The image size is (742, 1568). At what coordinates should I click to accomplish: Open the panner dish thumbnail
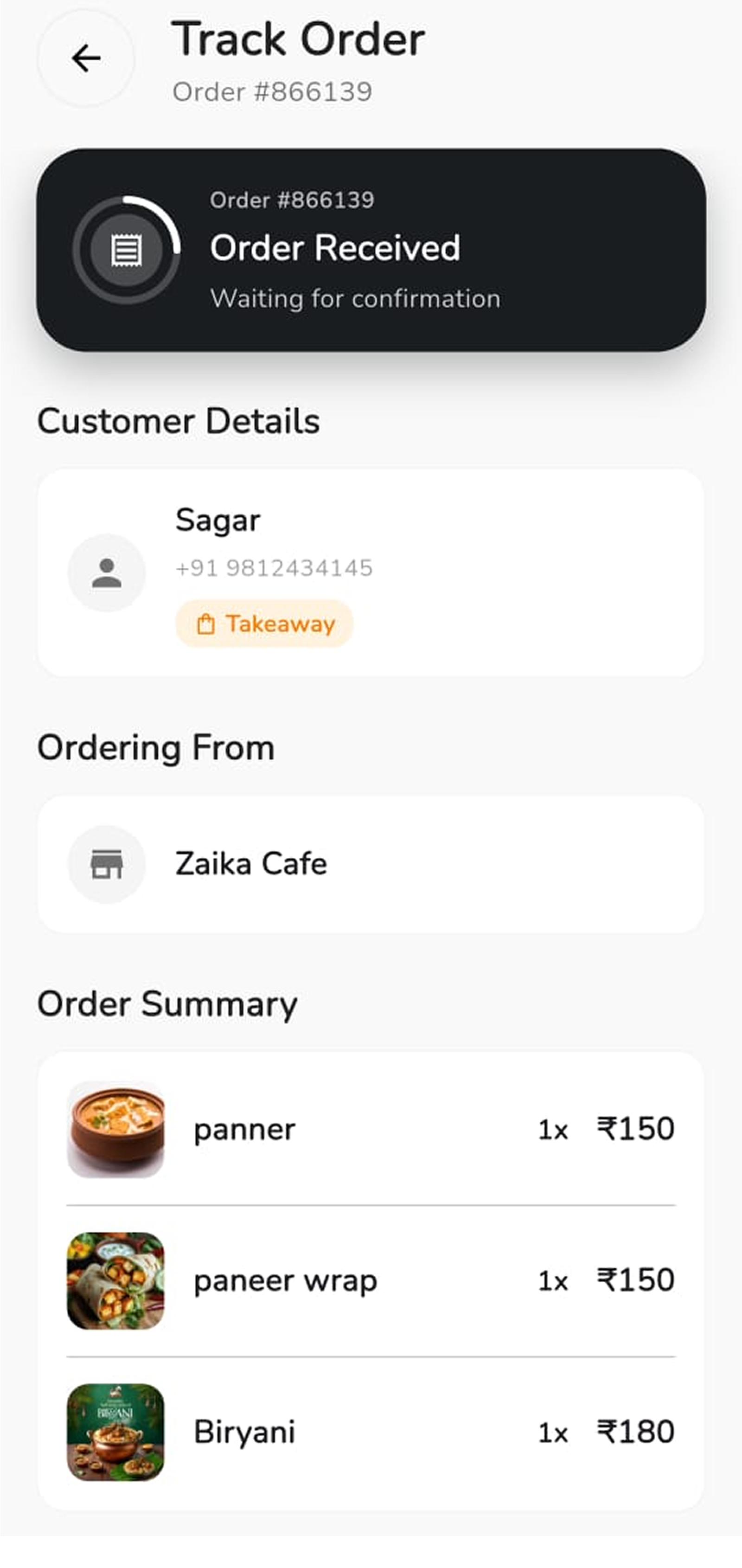(115, 1130)
